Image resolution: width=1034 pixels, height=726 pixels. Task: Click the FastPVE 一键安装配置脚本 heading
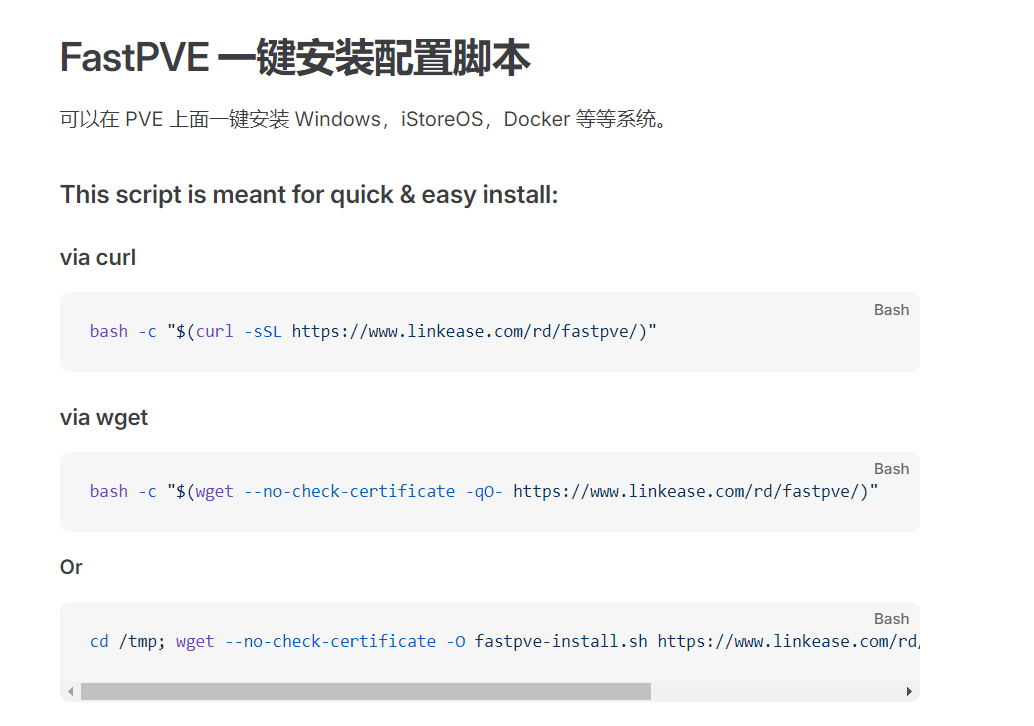coord(295,57)
